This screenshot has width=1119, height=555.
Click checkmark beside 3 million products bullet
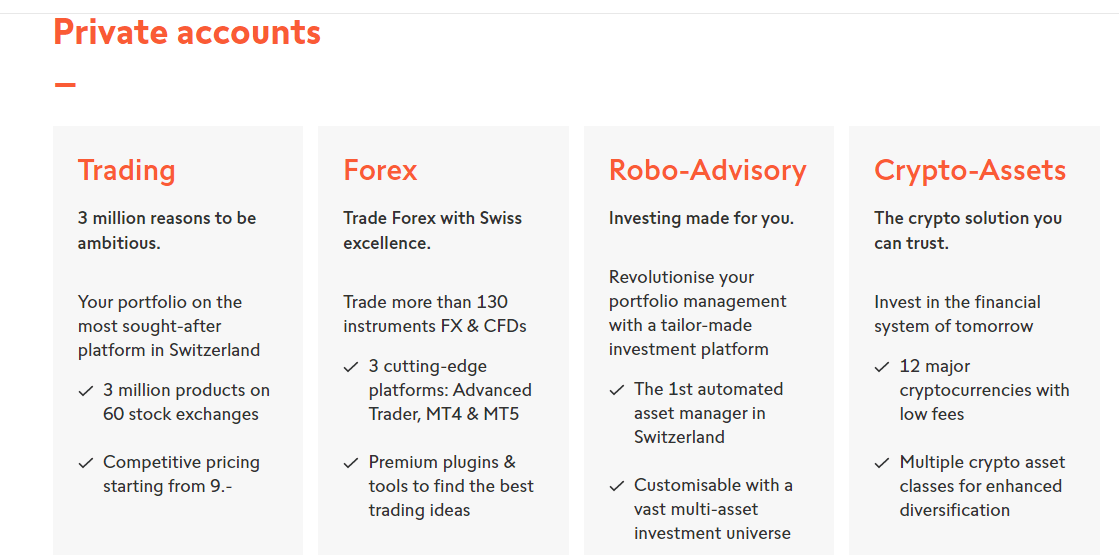pos(86,391)
